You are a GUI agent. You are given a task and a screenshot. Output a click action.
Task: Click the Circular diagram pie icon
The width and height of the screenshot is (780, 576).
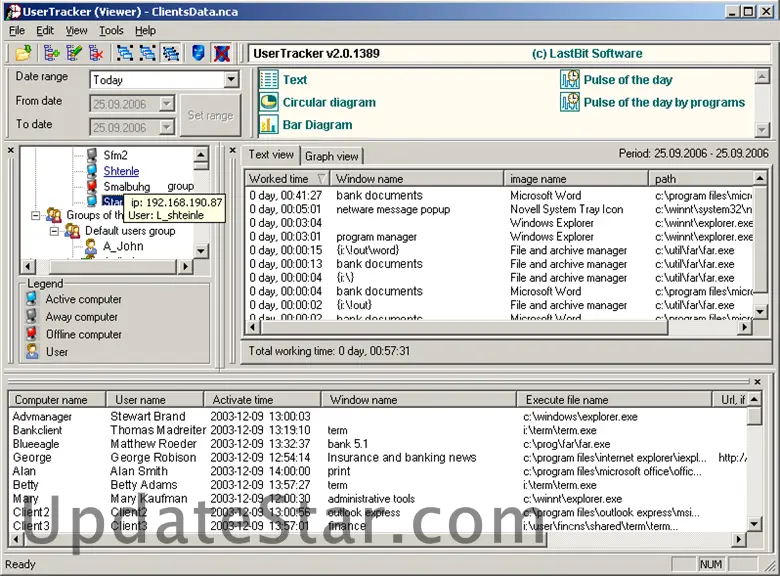[x=269, y=102]
